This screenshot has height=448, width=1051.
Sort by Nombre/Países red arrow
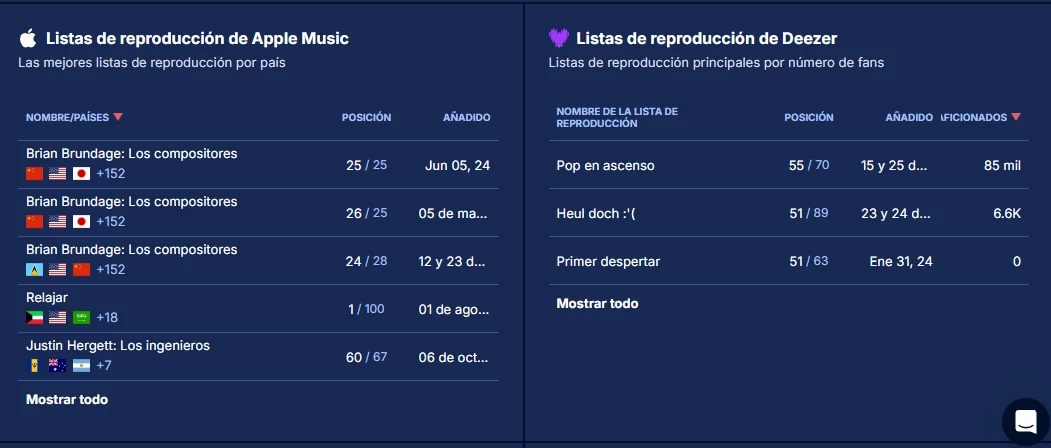[x=118, y=117]
